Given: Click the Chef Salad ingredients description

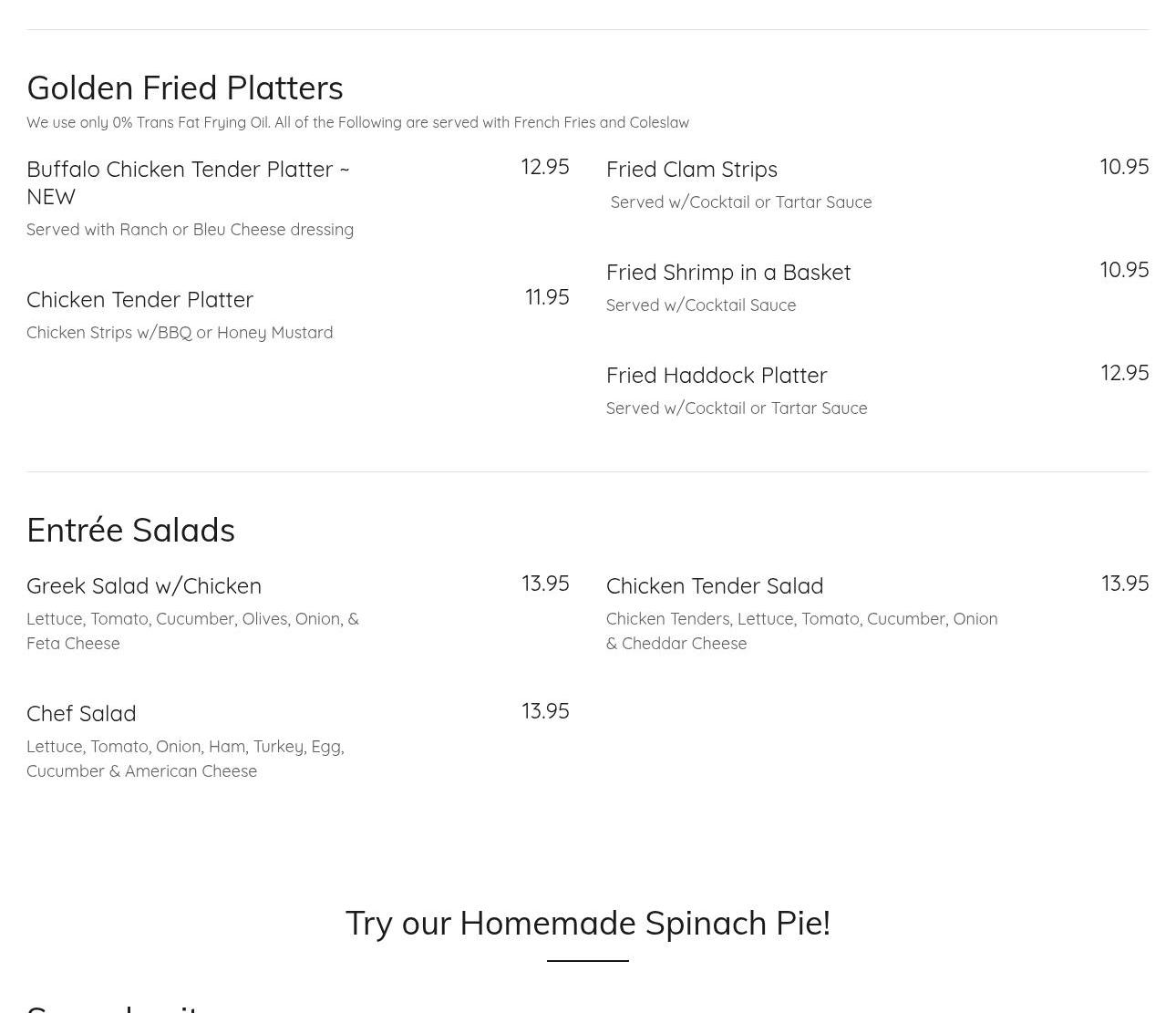Looking at the screenshot, I should click(x=185, y=759).
